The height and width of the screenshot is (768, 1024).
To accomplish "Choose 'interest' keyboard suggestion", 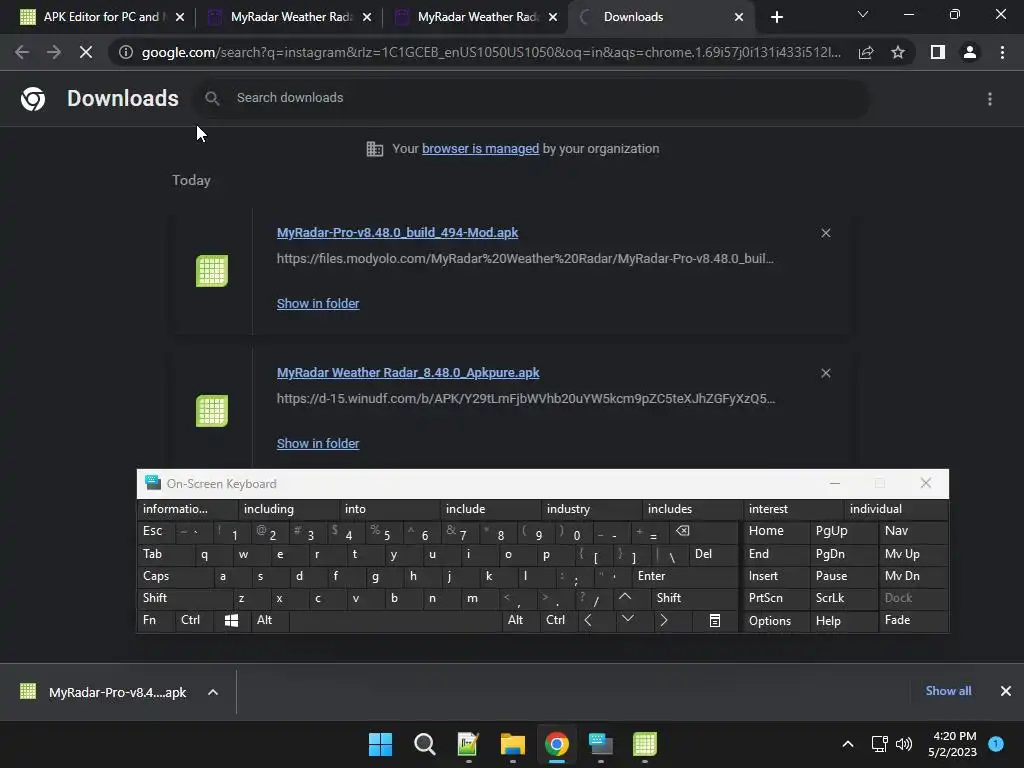I will tap(792, 509).
